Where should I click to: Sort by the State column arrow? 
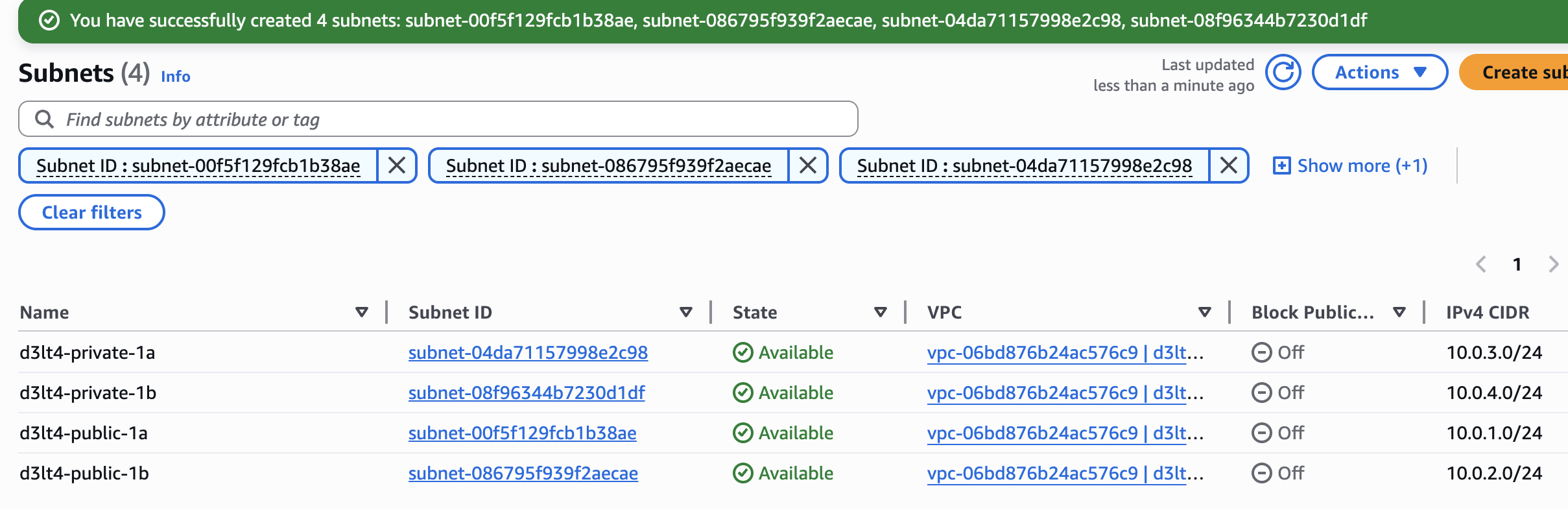point(880,312)
